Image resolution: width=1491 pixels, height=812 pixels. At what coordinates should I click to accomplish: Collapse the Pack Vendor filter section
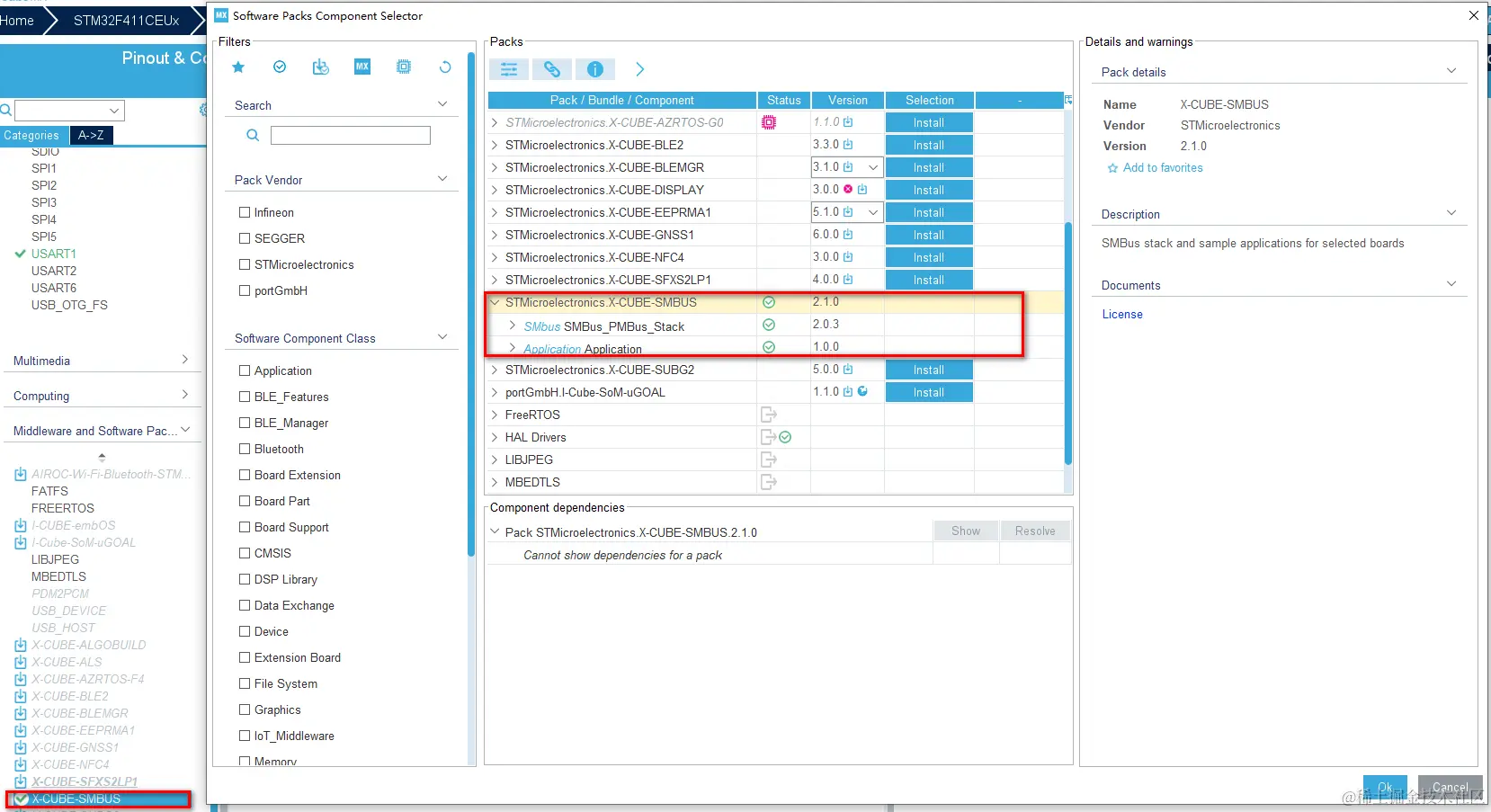[442, 179]
